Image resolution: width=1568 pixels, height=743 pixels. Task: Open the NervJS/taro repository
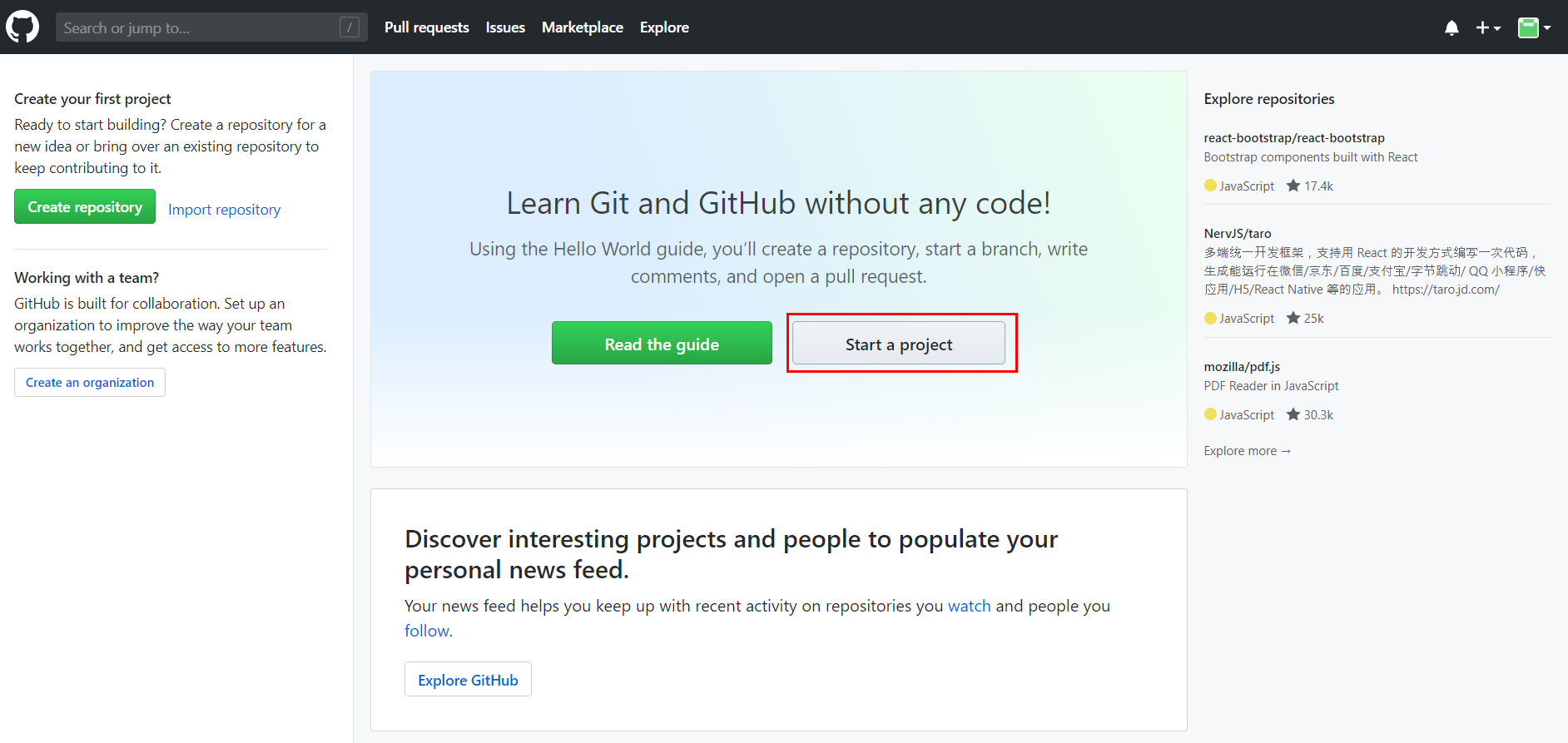coord(1238,234)
